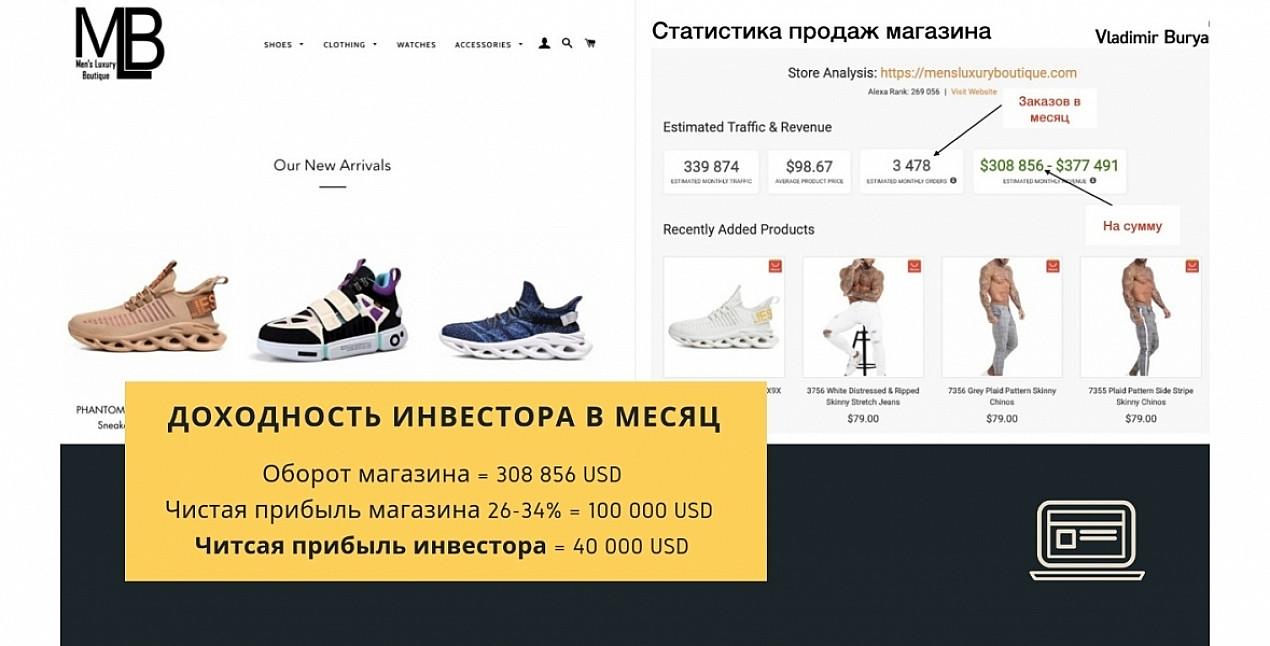Open the search magnifier icon
The image size is (1270, 646).
pyautogui.click(x=567, y=44)
